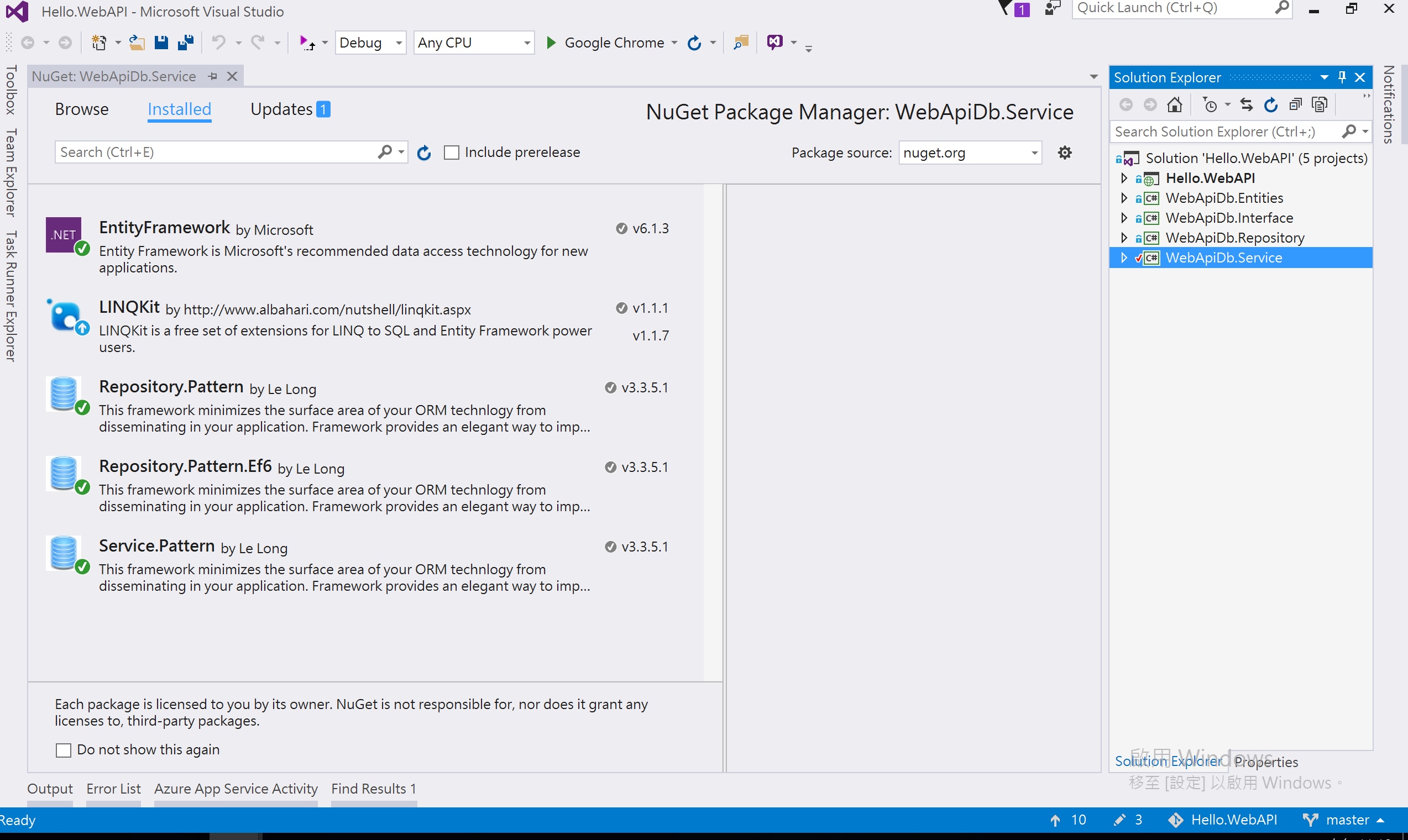Expand the WebApiDb.Service project node

tap(1124, 258)
